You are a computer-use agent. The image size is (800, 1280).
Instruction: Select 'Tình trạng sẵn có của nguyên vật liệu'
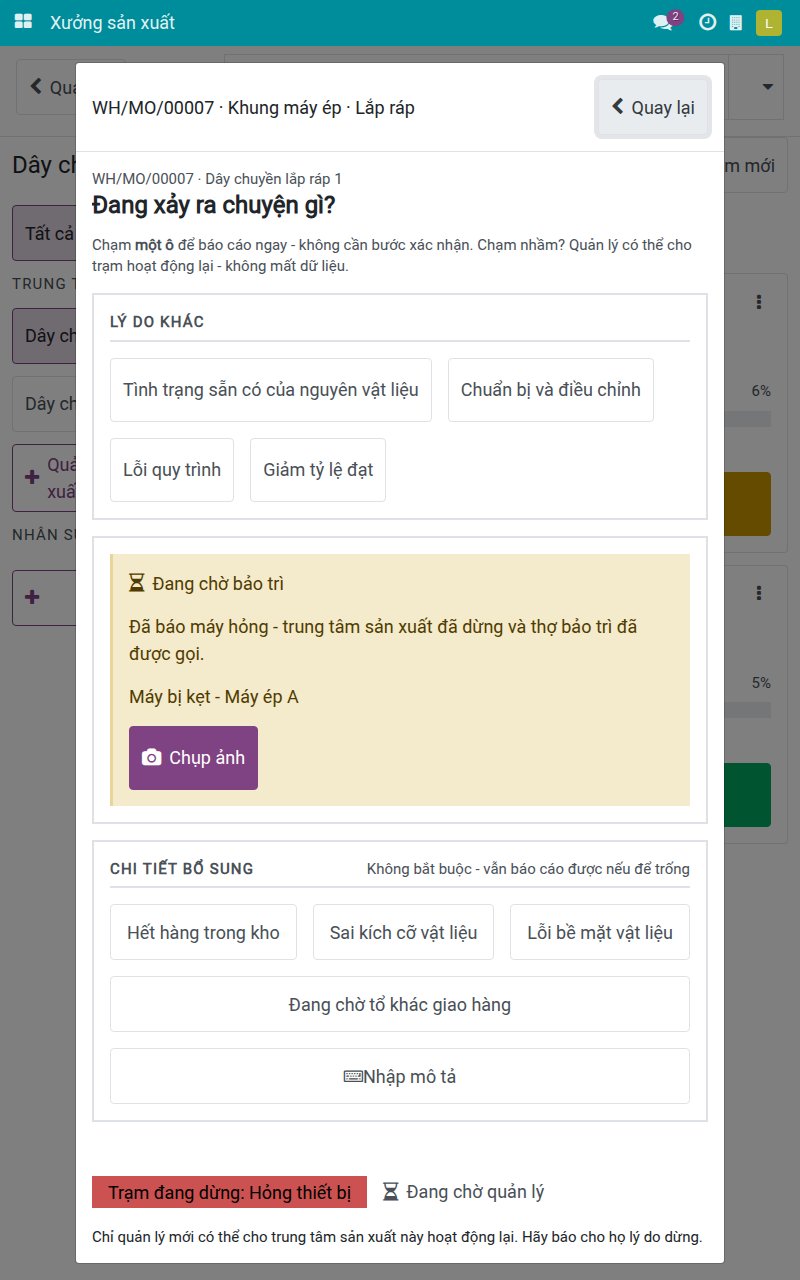pyautogui.click(x=271, y=390)
